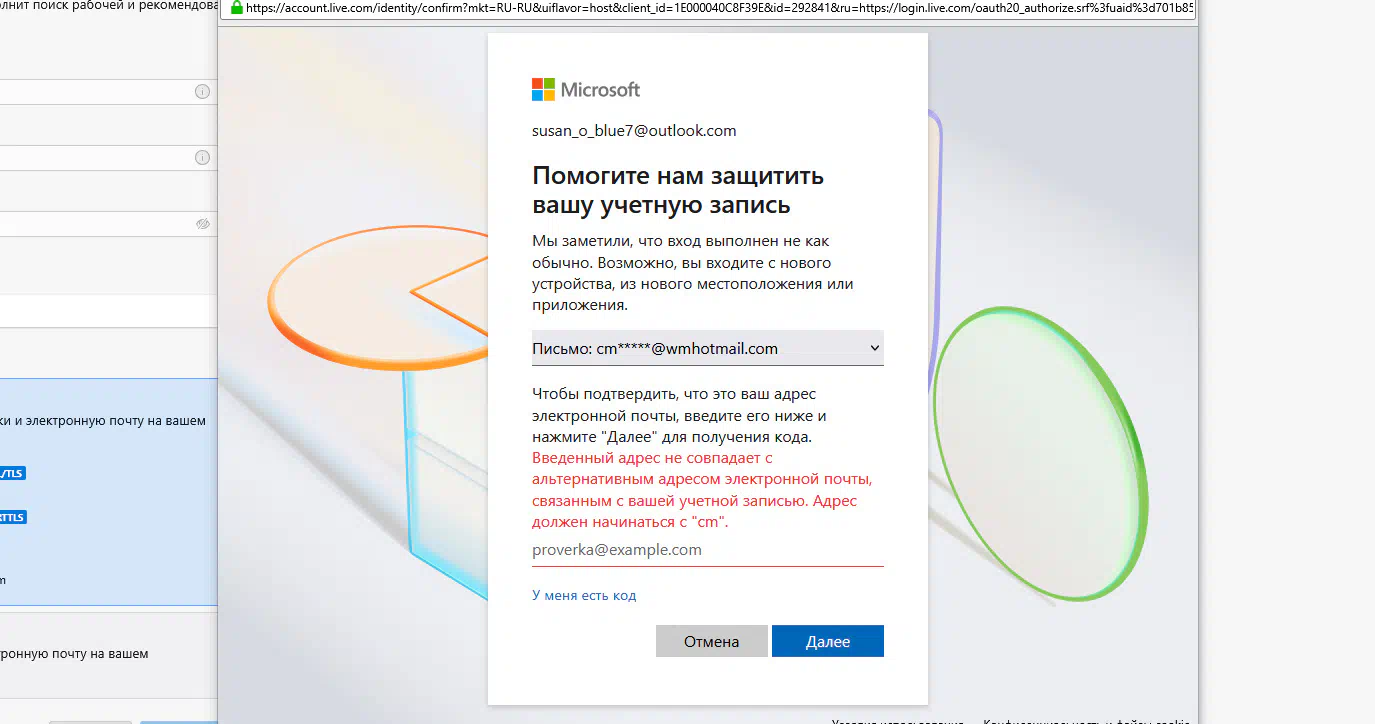Screen dimensions: 1375x724
Task: Click the Microsoft logo in the dialog
Action: pos(586,90)
